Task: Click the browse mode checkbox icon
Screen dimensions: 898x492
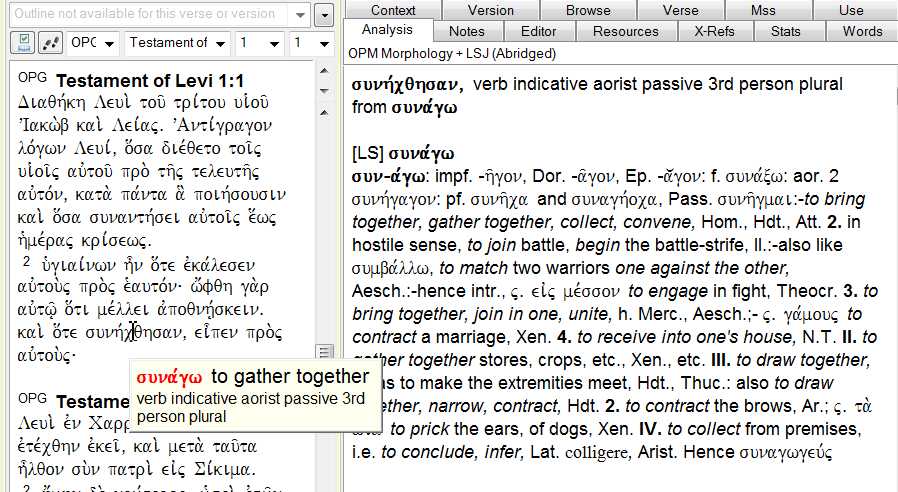Action: pyautogui.click(x=22, y=43)
